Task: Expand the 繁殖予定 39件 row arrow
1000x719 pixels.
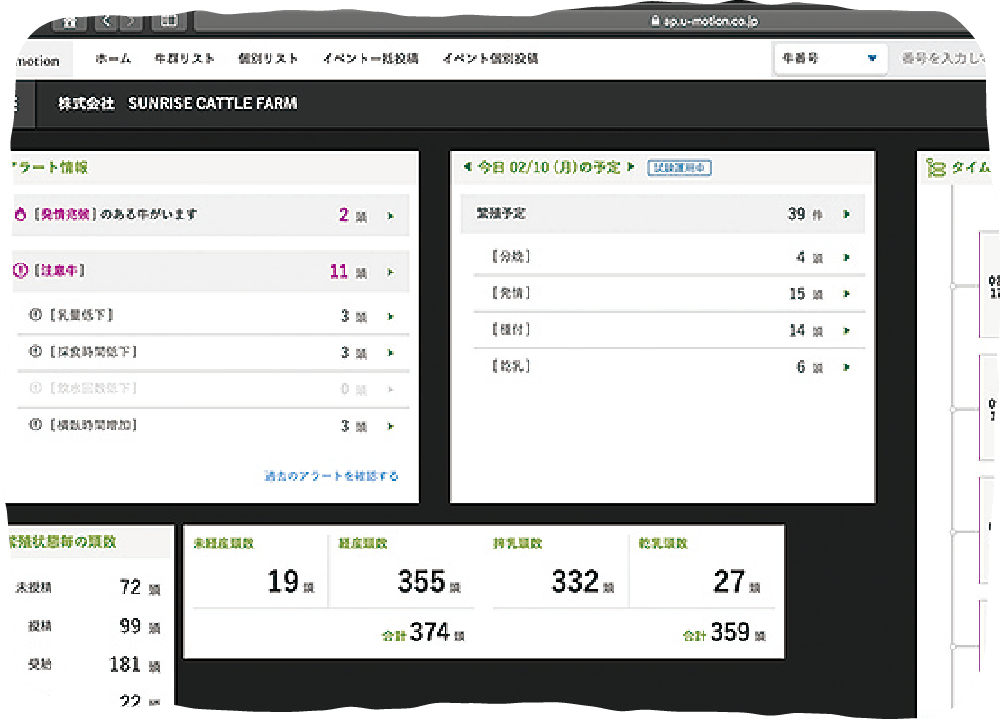Action: point(846,214)
